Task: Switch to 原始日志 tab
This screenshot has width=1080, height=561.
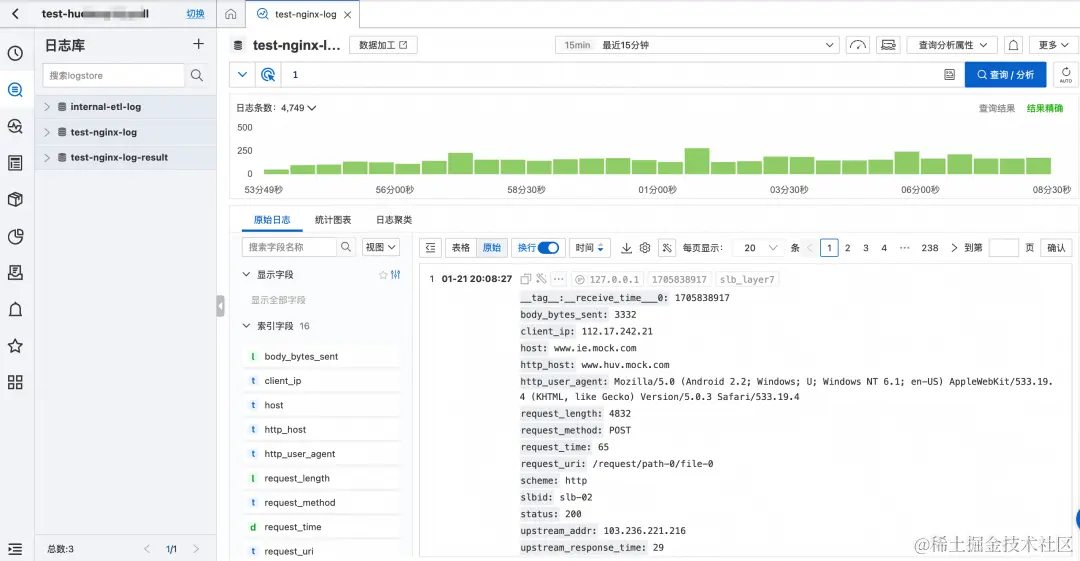Action: tap(272, 220)
